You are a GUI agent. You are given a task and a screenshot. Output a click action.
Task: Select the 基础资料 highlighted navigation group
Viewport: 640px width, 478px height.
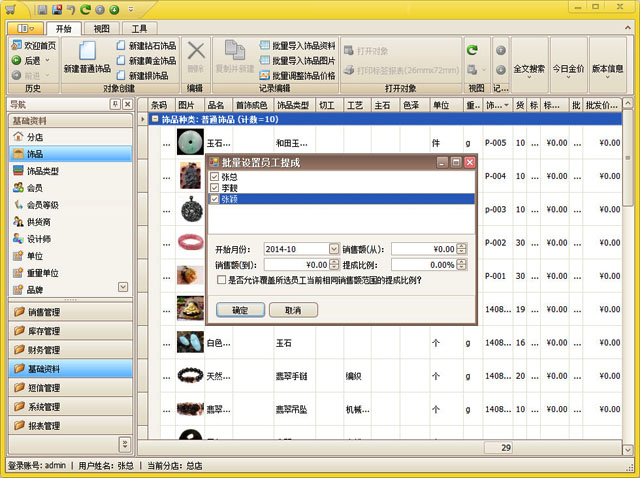coord(71,369)
